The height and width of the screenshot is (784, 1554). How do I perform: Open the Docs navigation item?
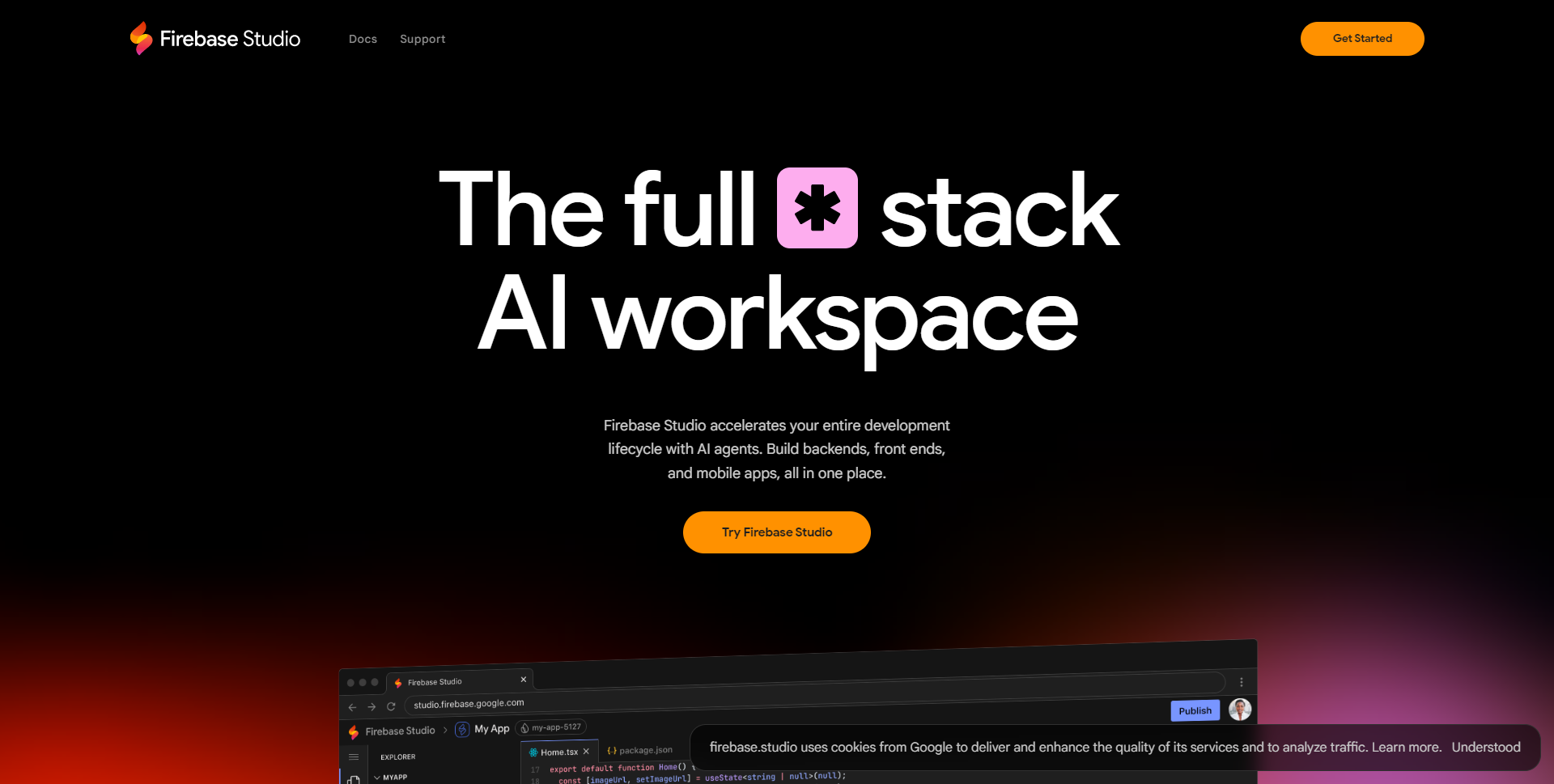(x=363, y=39)
